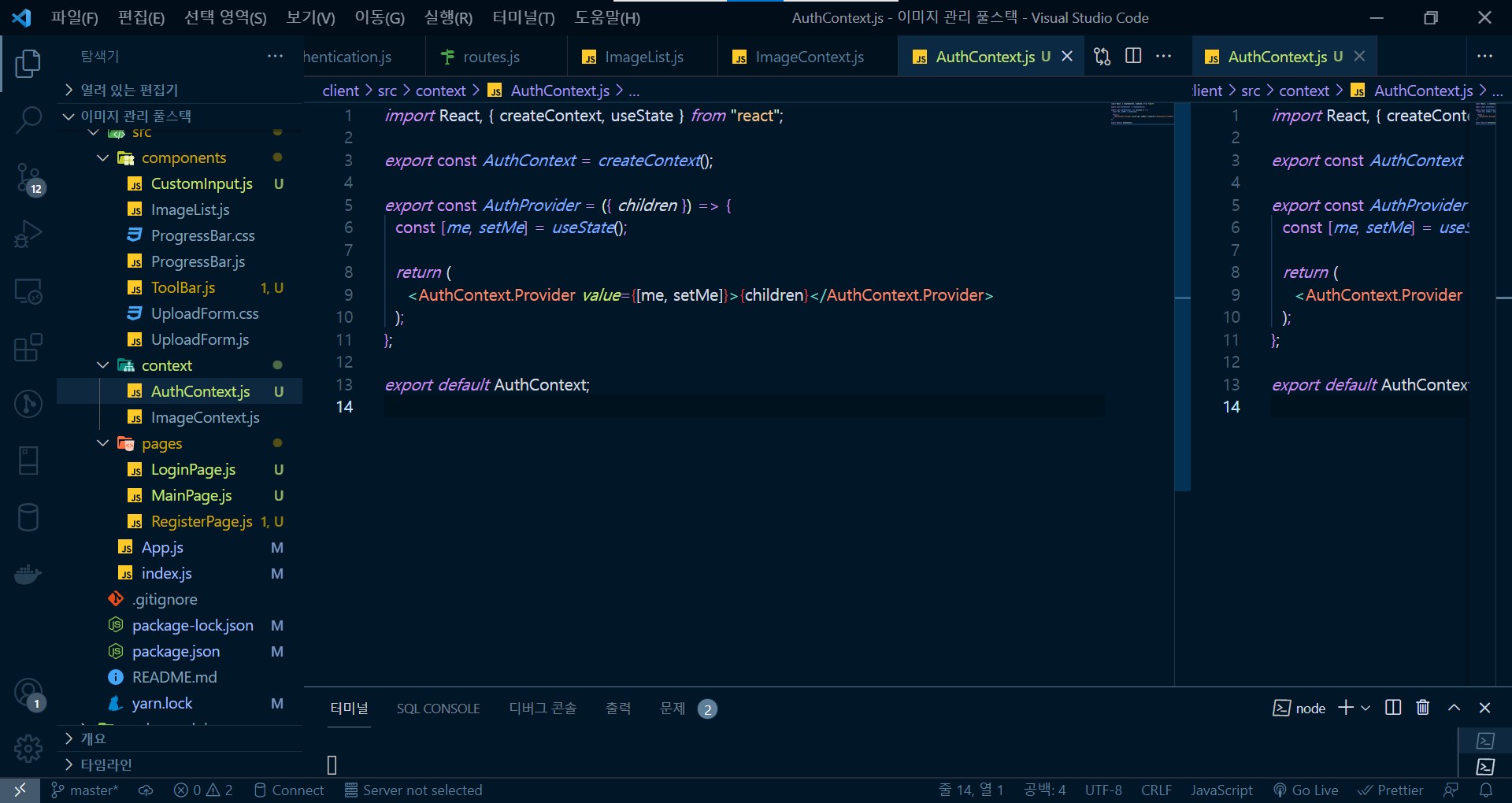1512x803 pixels.
Task: Click the split editor right icon
Action: click(1133, 56)
